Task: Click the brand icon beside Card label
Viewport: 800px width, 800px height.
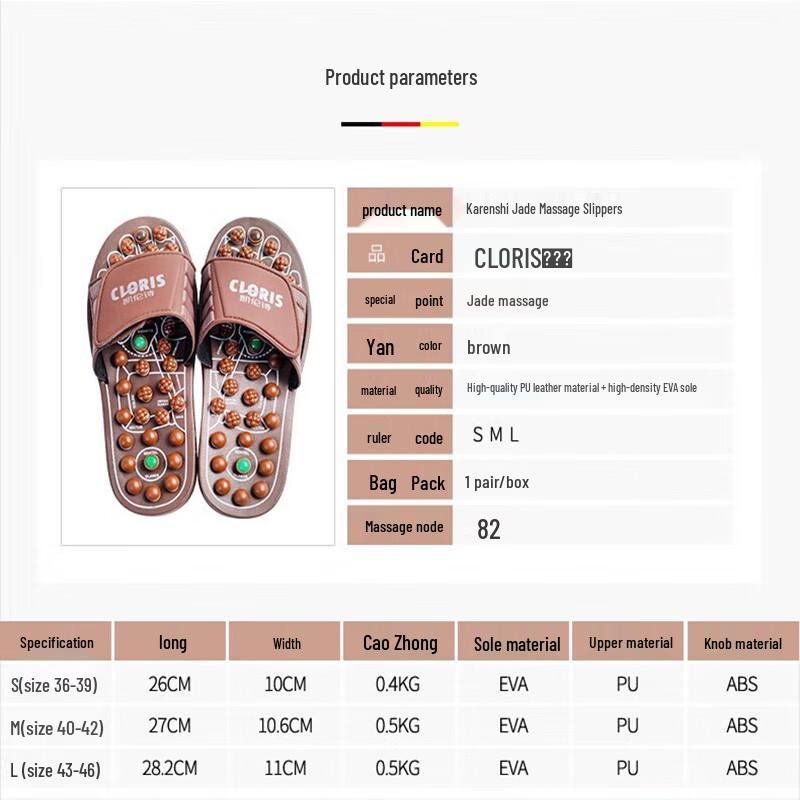Action: coord(377,255)
